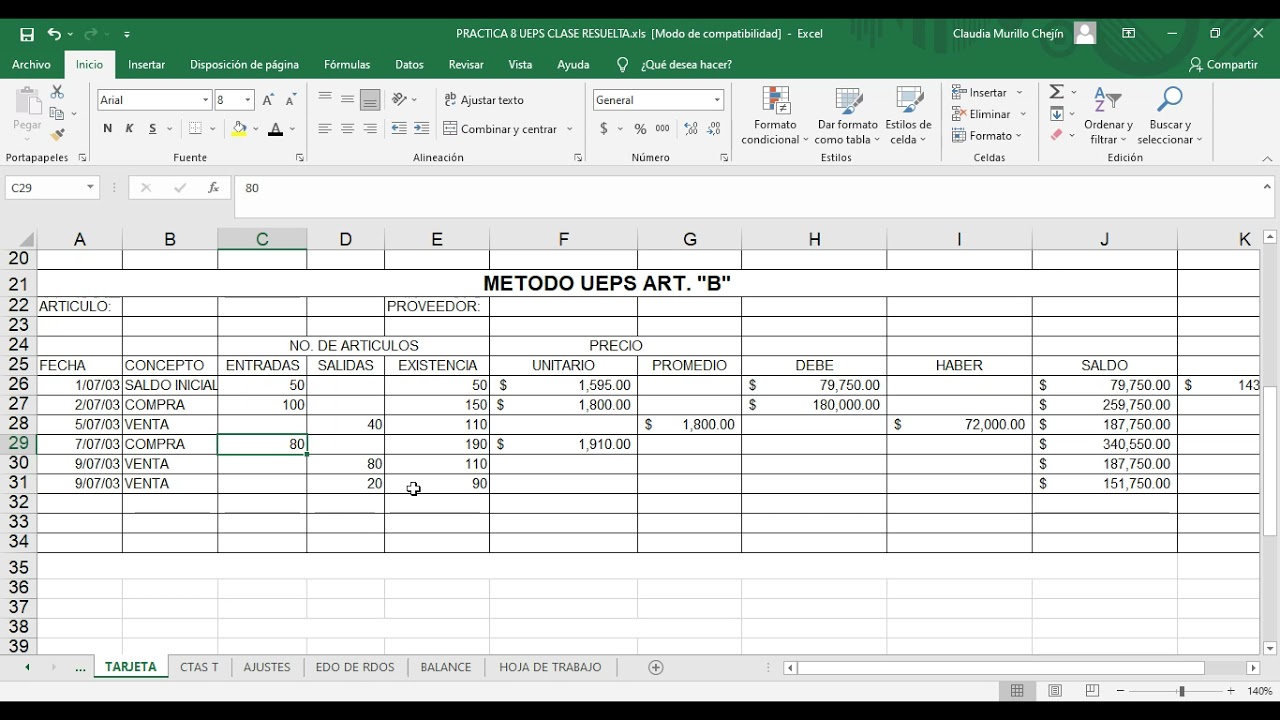
Task: Toggle underline formatting S
Action: pyautogui.click(x=152, y=129)
